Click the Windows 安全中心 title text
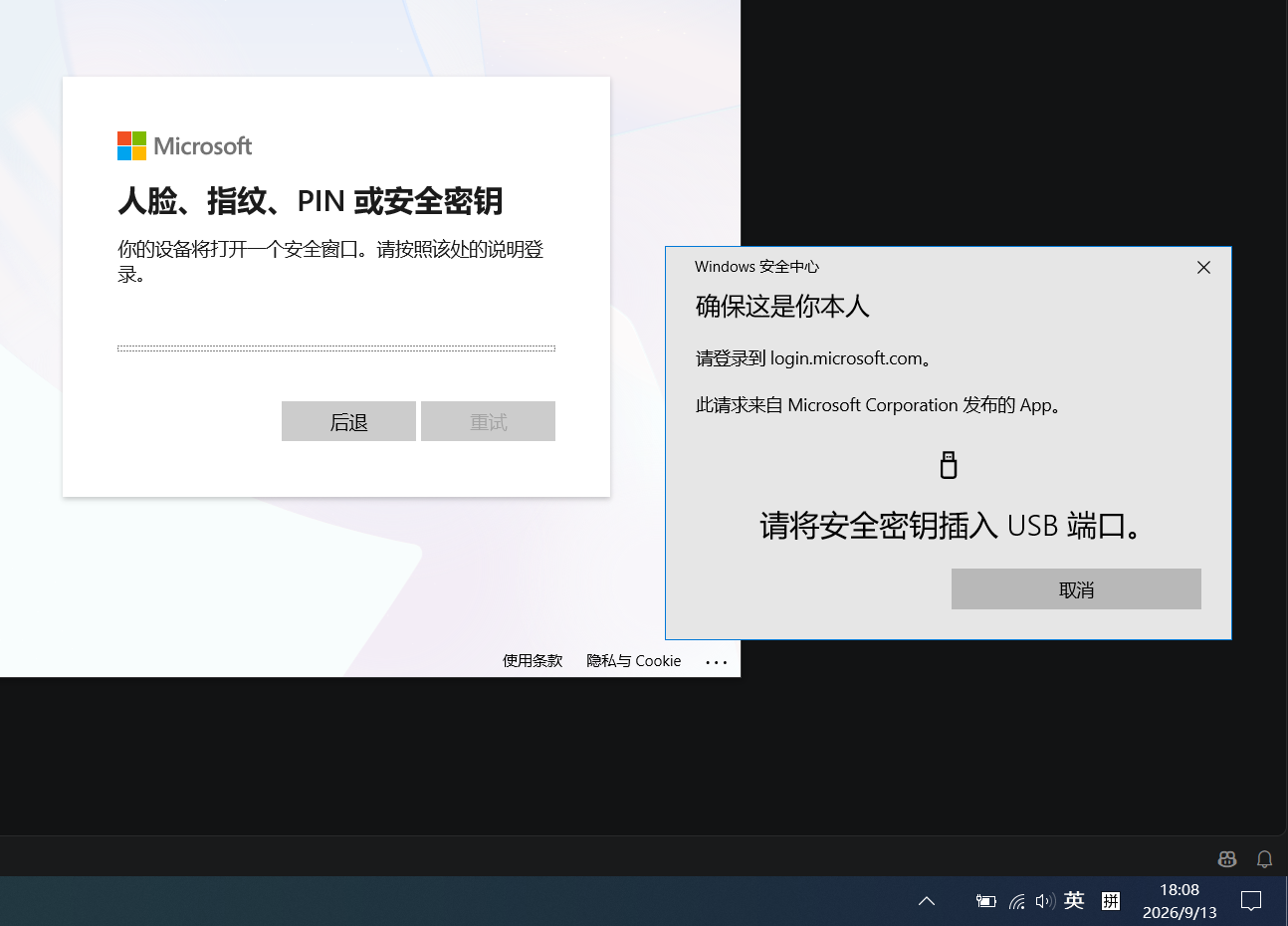Screen dimensions: 1288x926 [757, 267]
